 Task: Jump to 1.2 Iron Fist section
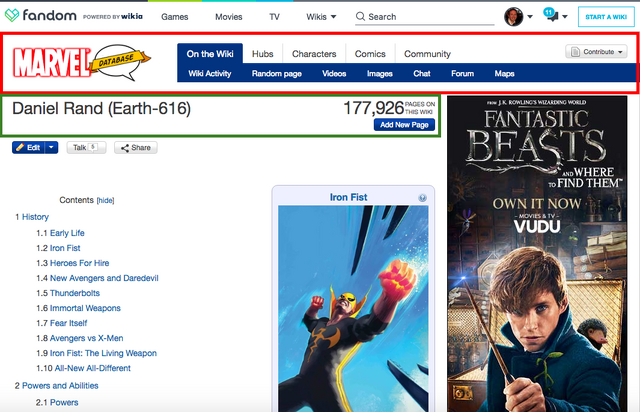click(x=65, y=248)
